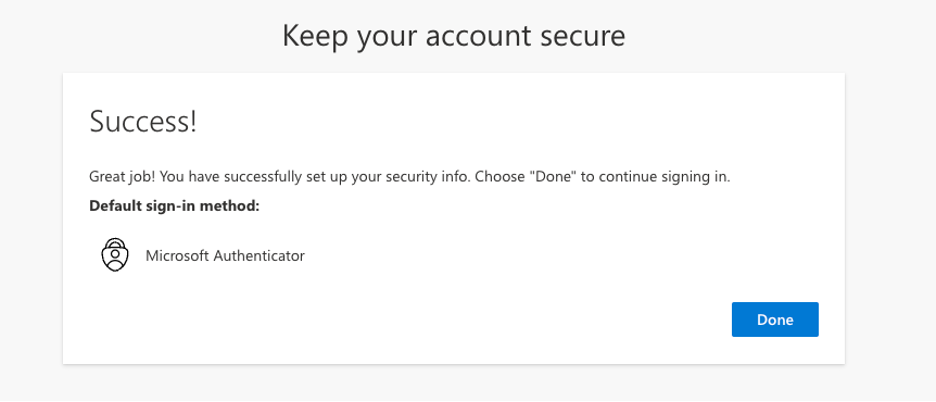936x402 pixels.
Task: Click the word Microsoft next to the lock icon
Action: click(x=177, y=256)
